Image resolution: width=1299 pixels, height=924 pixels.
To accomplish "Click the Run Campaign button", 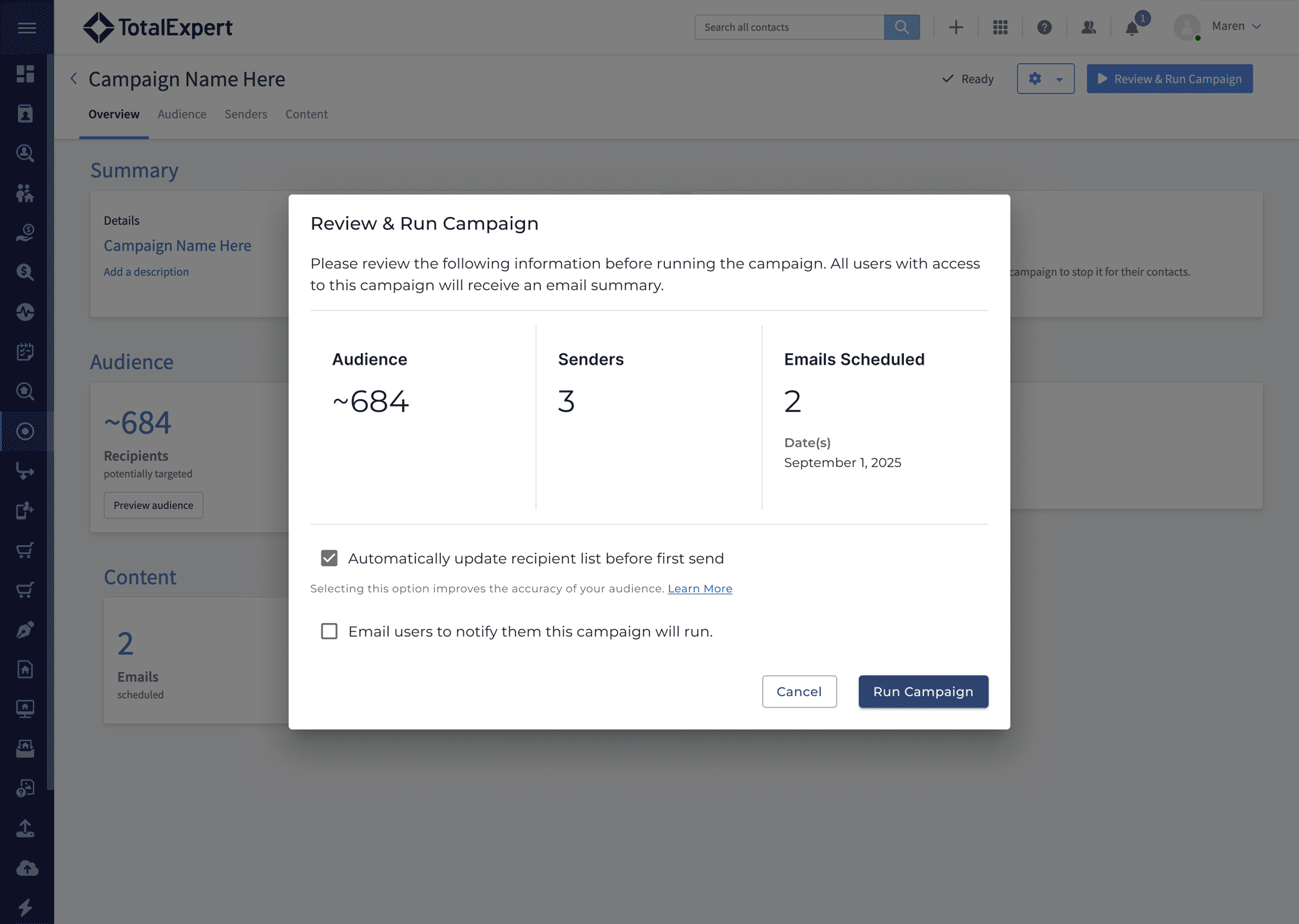I will (923, 691).
